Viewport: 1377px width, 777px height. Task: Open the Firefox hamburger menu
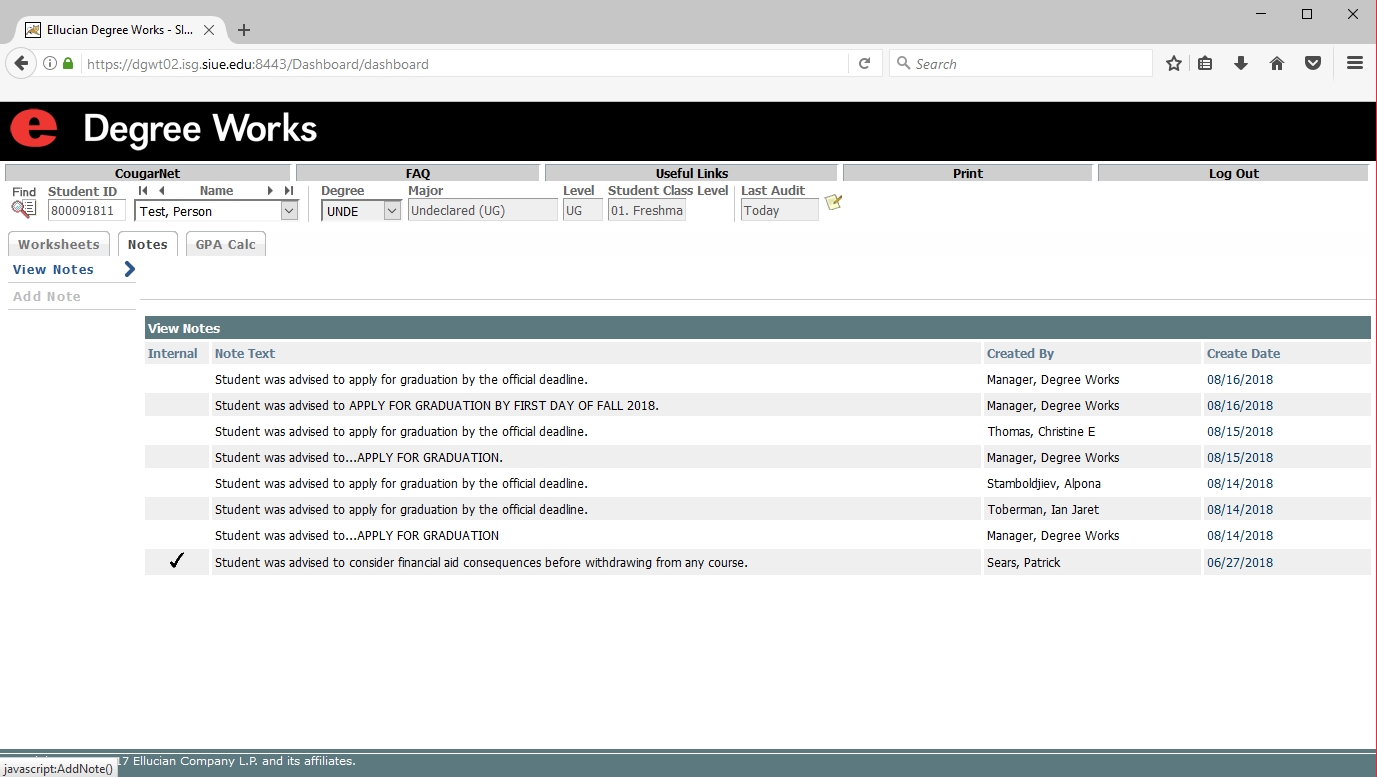(1355, 63)
